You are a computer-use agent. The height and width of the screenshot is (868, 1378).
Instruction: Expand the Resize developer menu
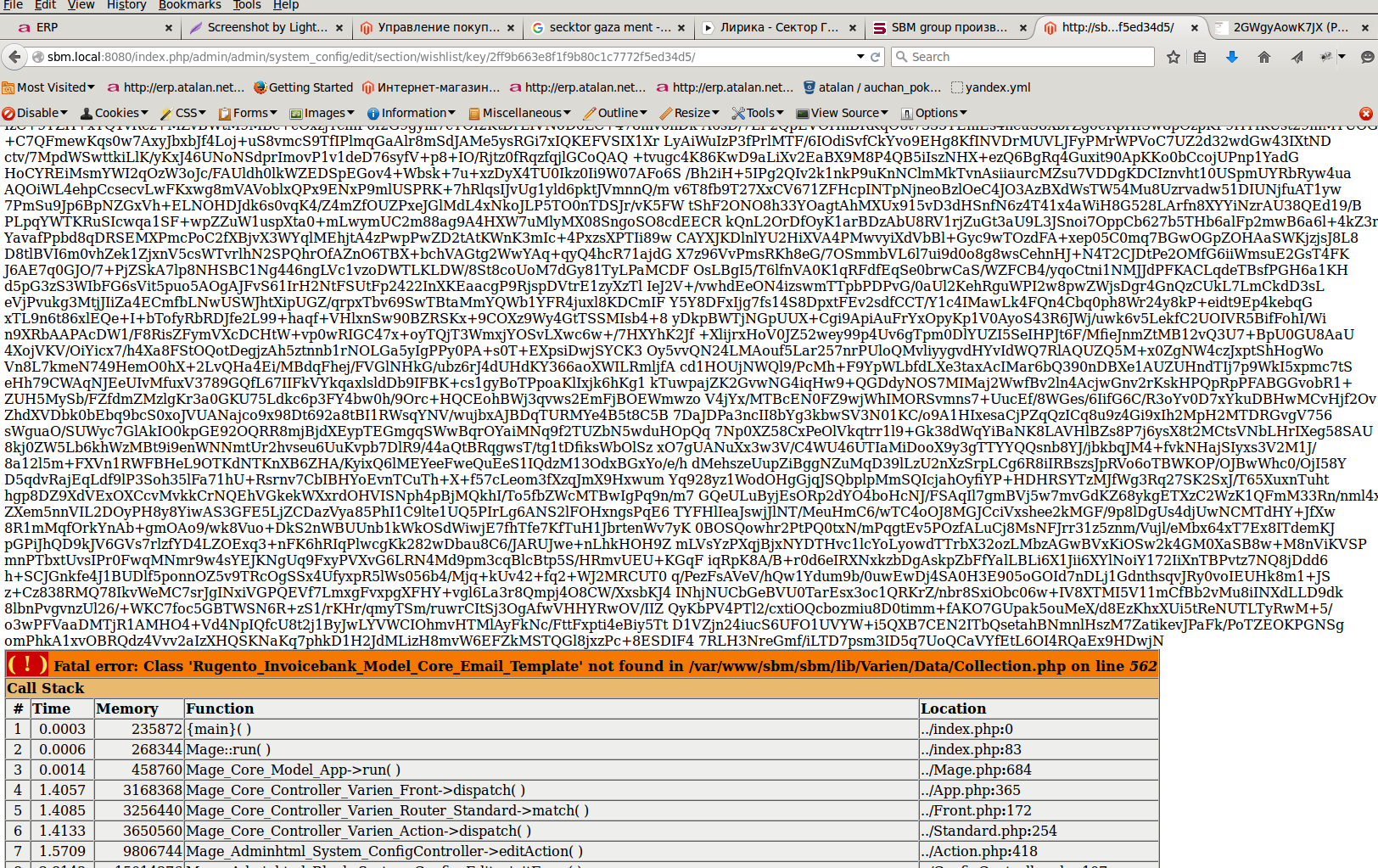tap(690, 113)
